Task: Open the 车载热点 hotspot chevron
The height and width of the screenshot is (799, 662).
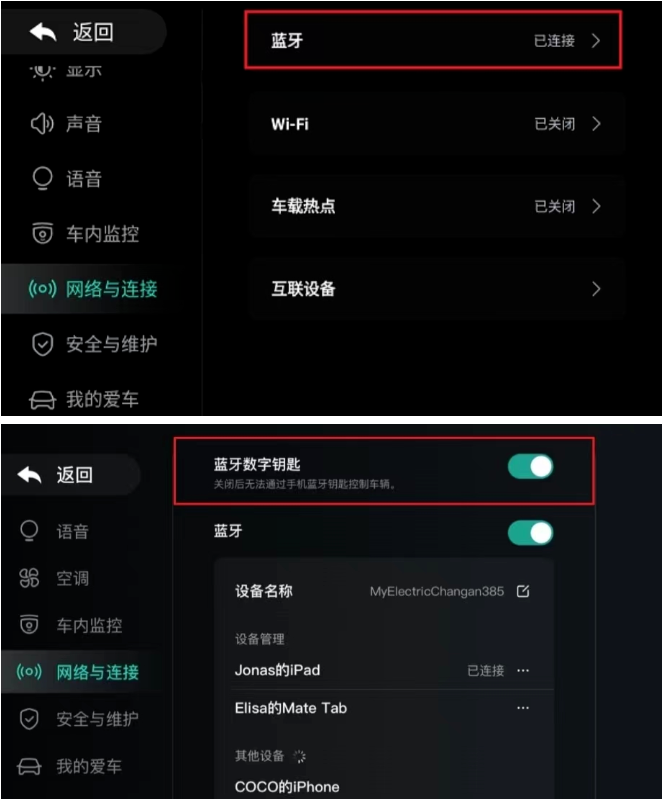Action: (596, 206)
